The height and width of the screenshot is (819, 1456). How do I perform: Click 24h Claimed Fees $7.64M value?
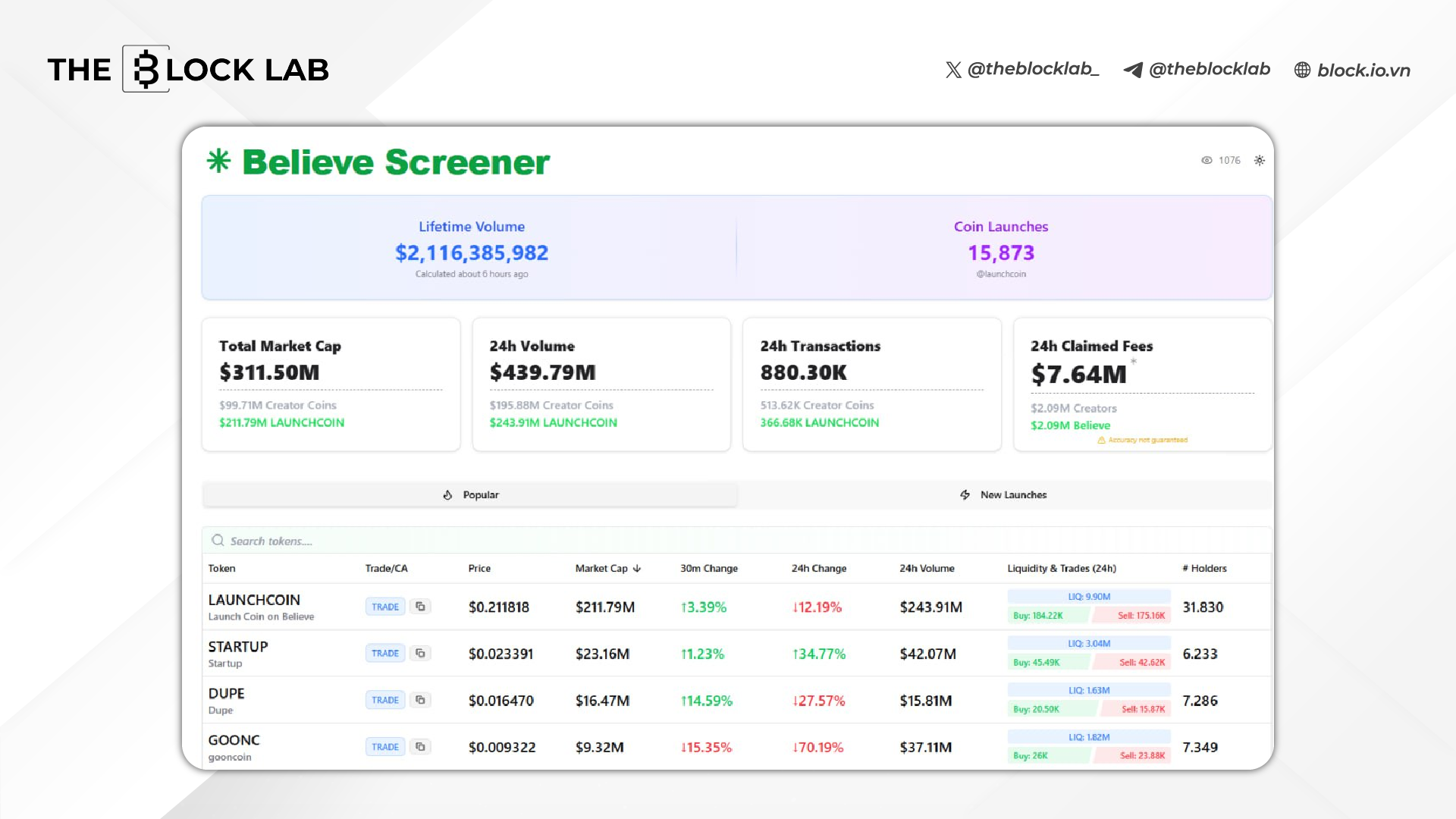click(x=1078, y=375)
